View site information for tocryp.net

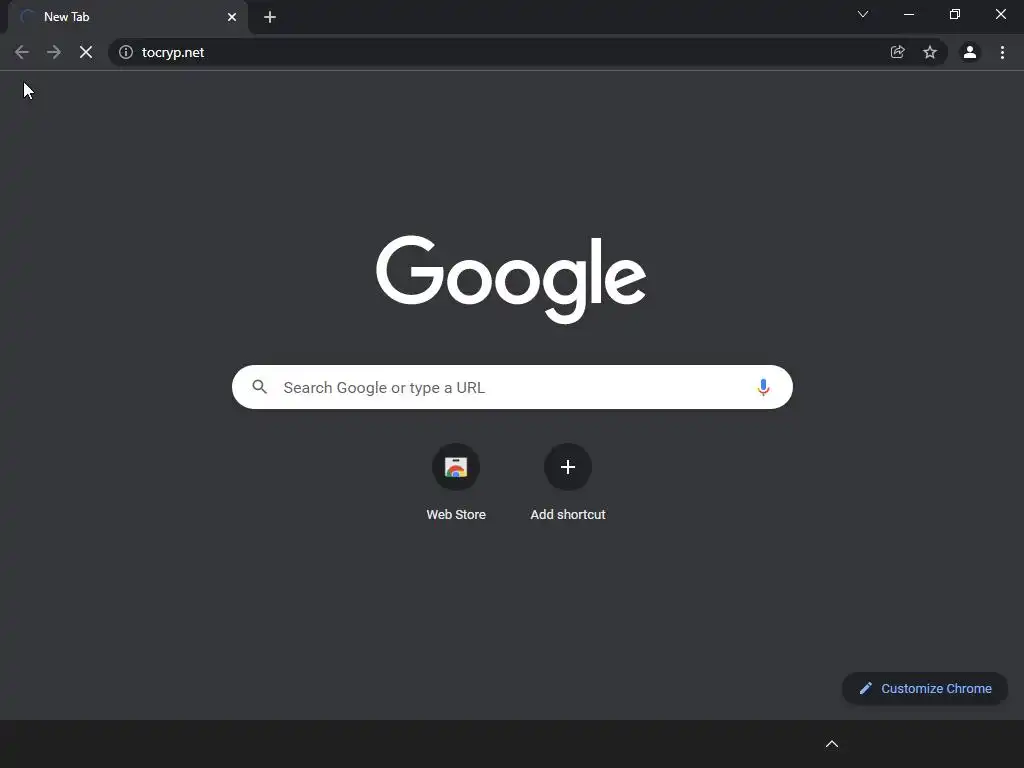[126, 52]
